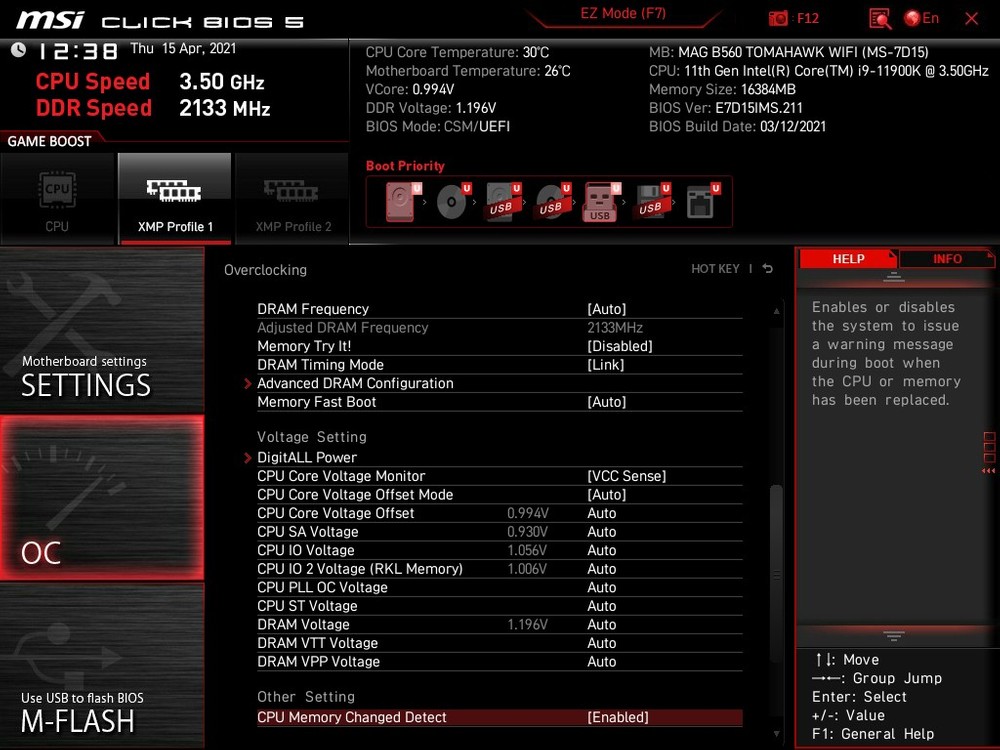This screenshot has width=1000, height=750.
Task: Open the BIOS search magnifier icon
Action: [879, 18]
